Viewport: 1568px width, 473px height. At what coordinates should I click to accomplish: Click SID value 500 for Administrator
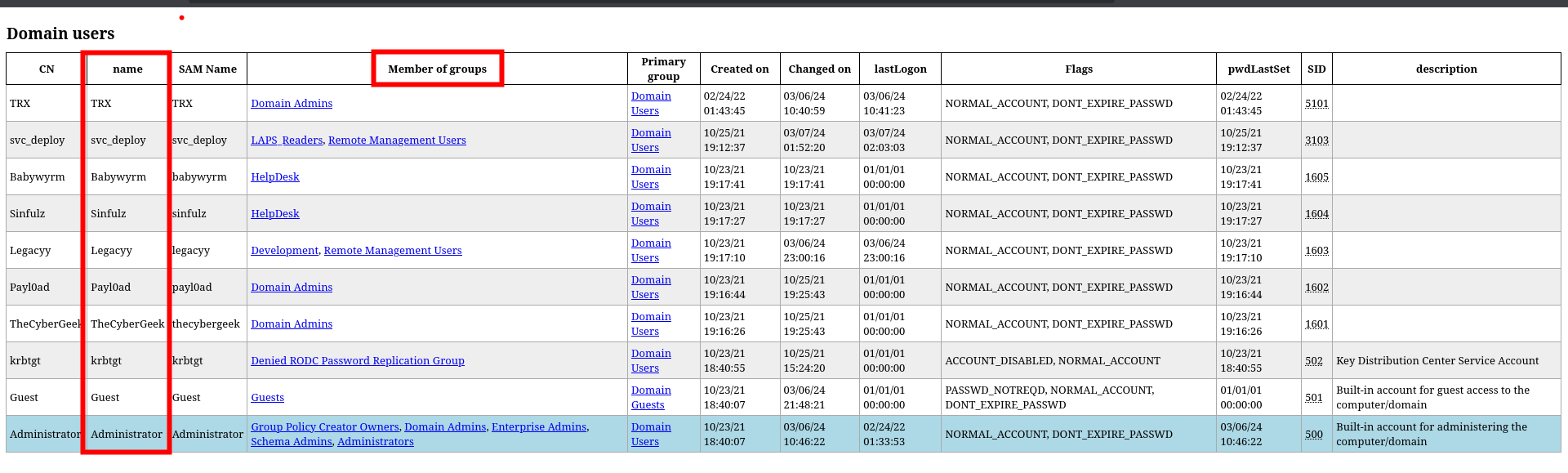click(1314, 435)
